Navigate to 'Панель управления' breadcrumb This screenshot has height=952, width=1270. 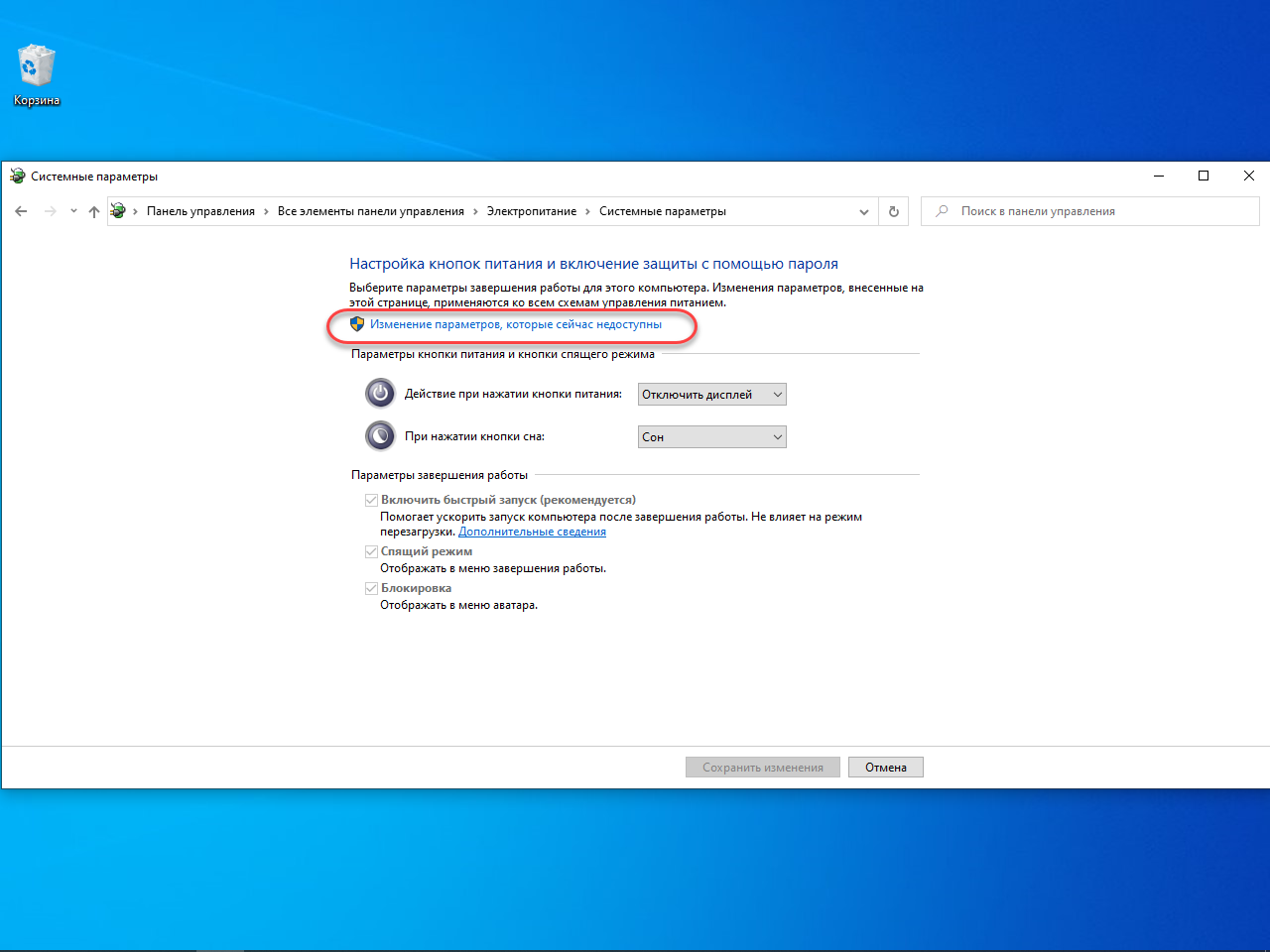[200, 211]
